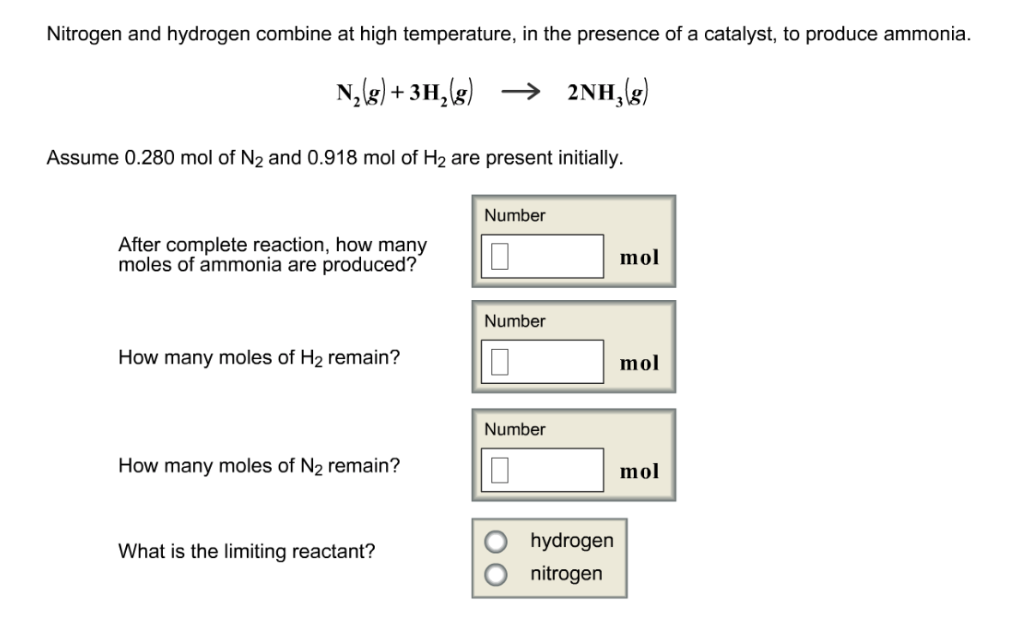Click the question asking what is the limiting reactant

[x=246, y=551]
